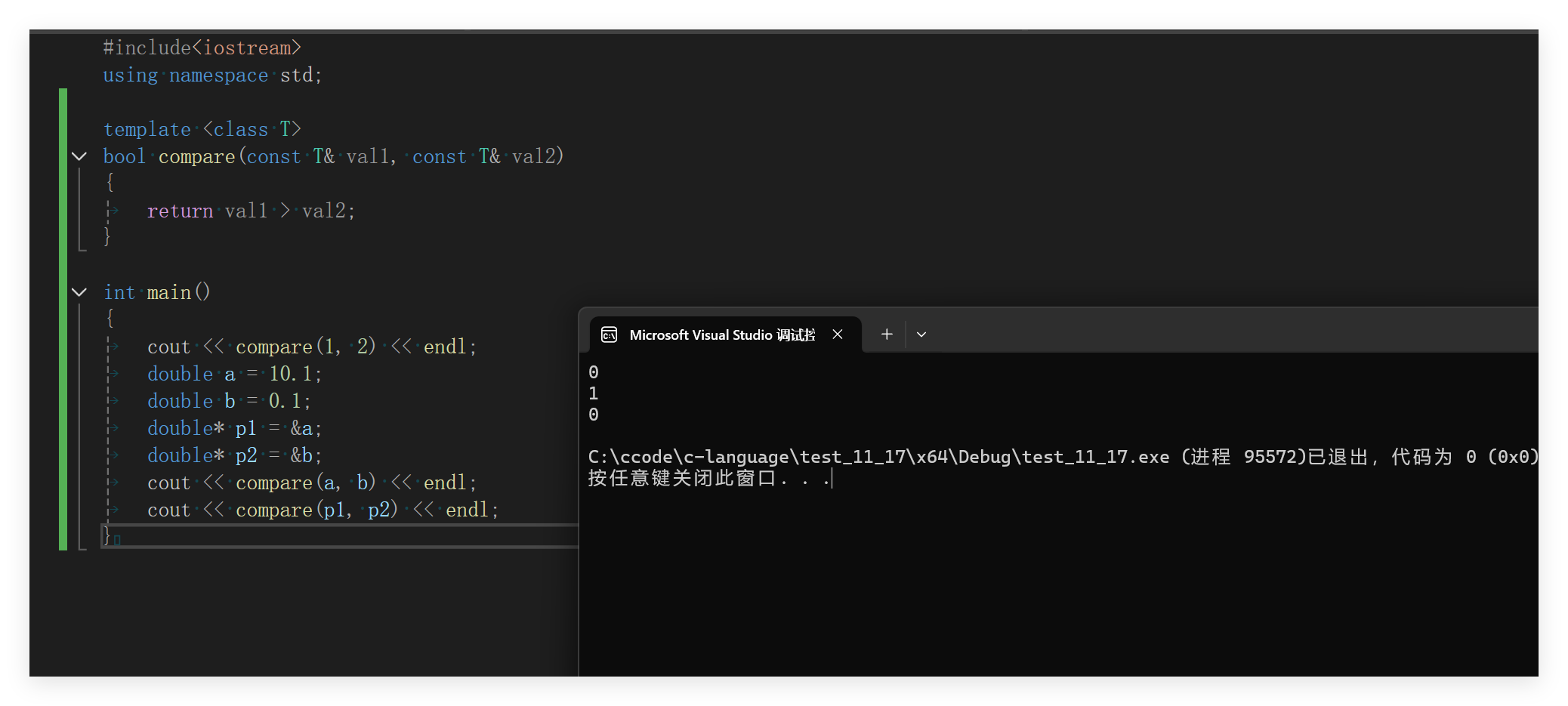Click the 'return val1 > val2;' statement
This screenshot has width=1568, height=706.
tap(251, 211)
